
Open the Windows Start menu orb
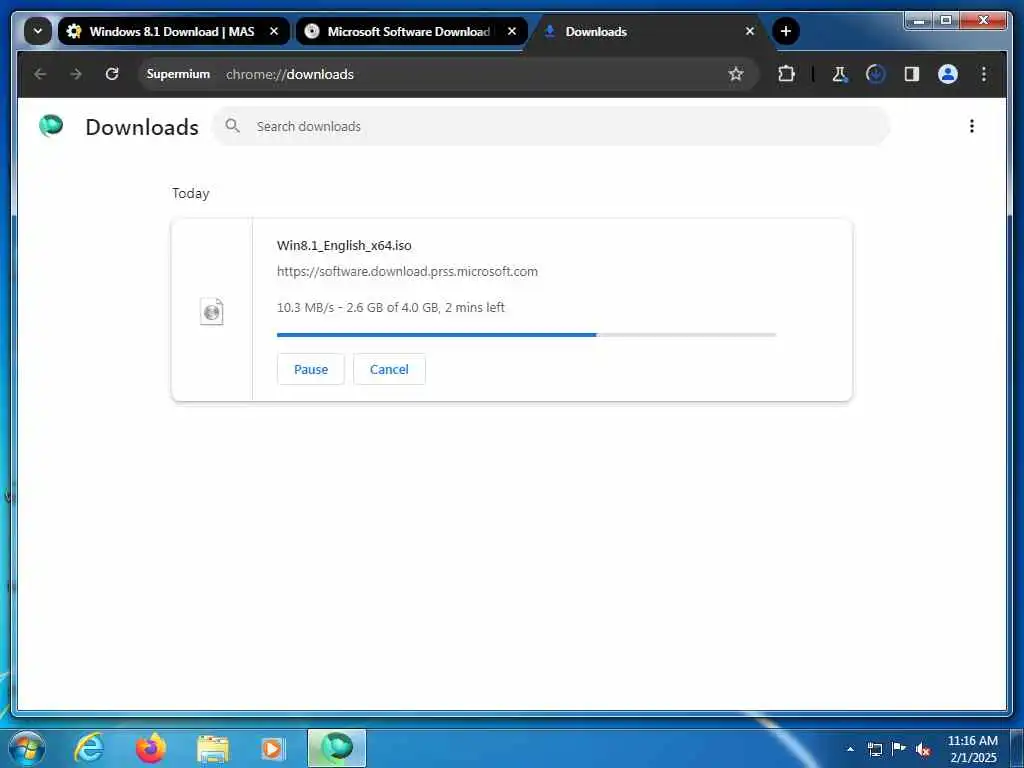(x=27, y=748)
